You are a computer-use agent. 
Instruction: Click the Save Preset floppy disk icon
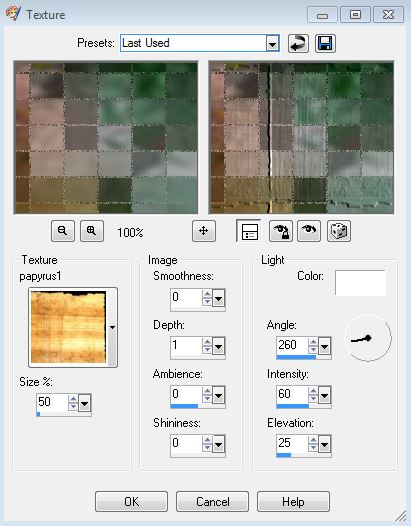tap(325, 43)
